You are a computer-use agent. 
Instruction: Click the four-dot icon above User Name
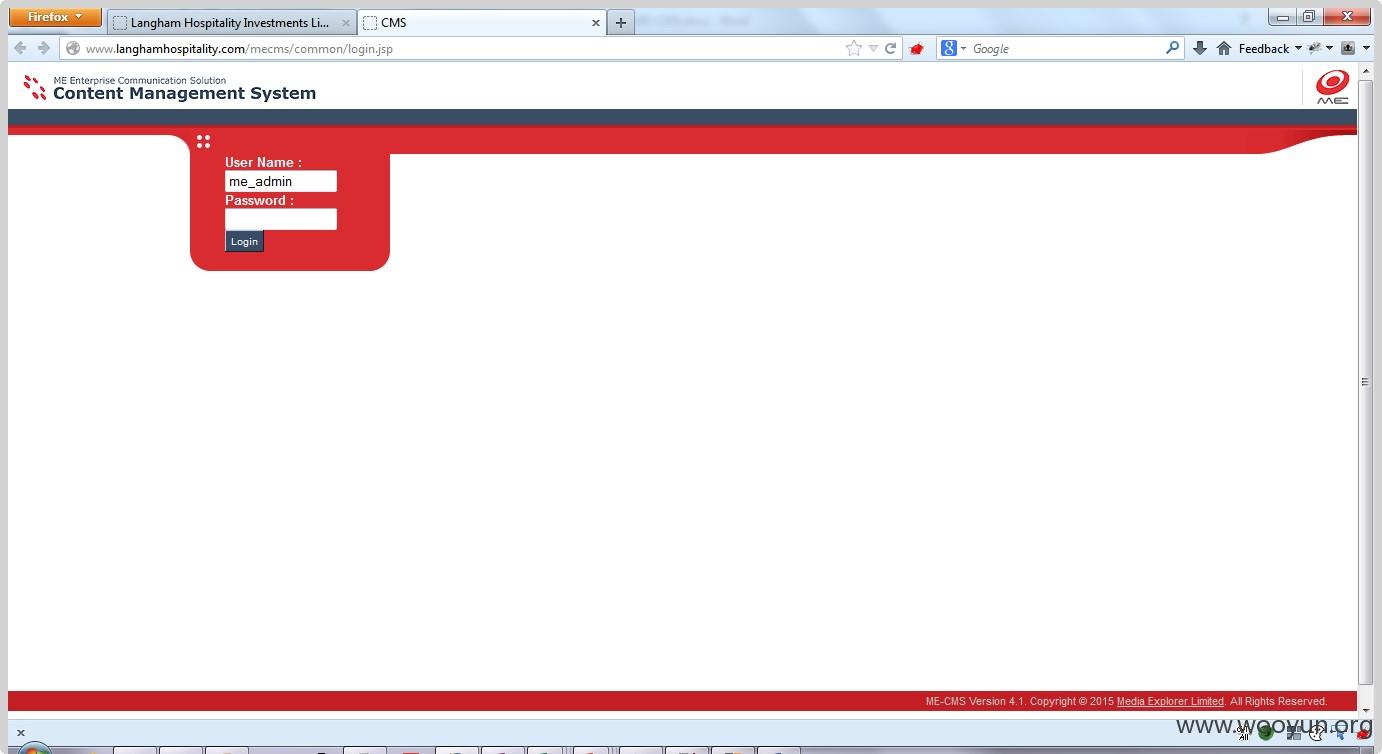click(x=203, y=141)
